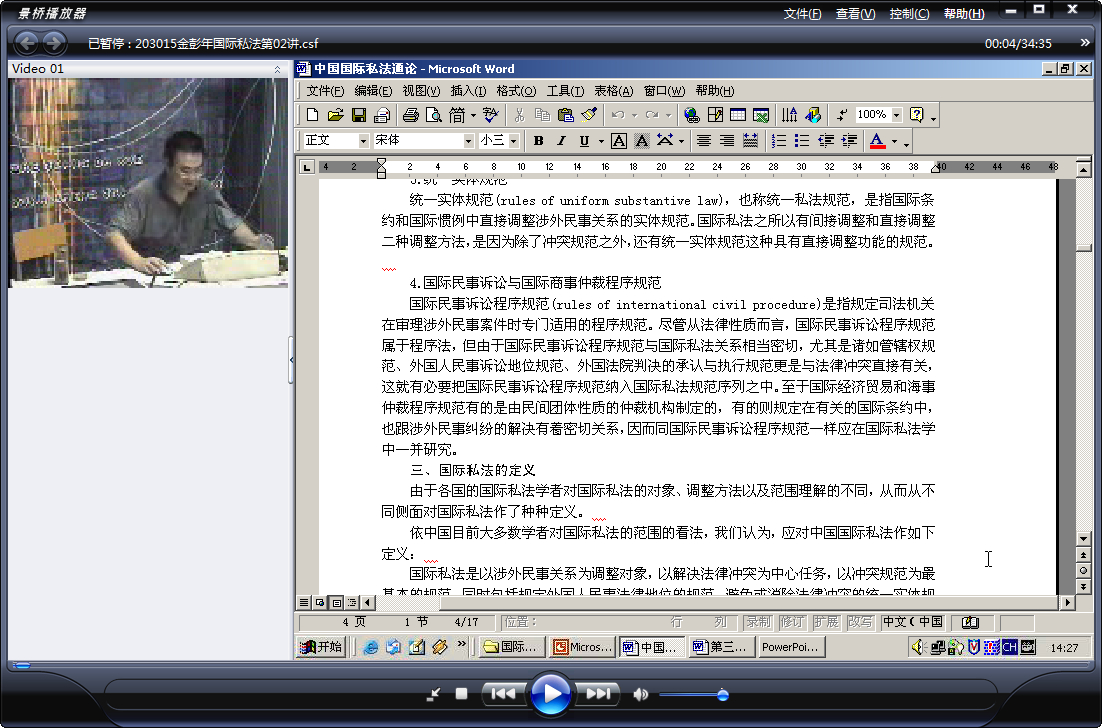1102x728 pixels.
Task: Click the numbered list icon
Action: [x=779, y=141]
